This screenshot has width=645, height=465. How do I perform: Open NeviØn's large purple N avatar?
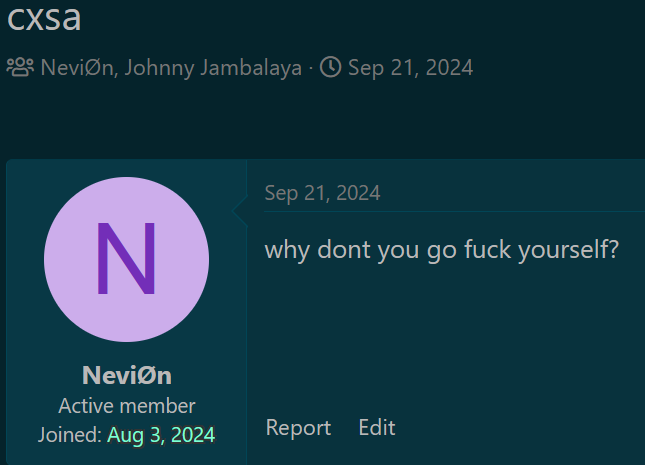click(126, 259)
